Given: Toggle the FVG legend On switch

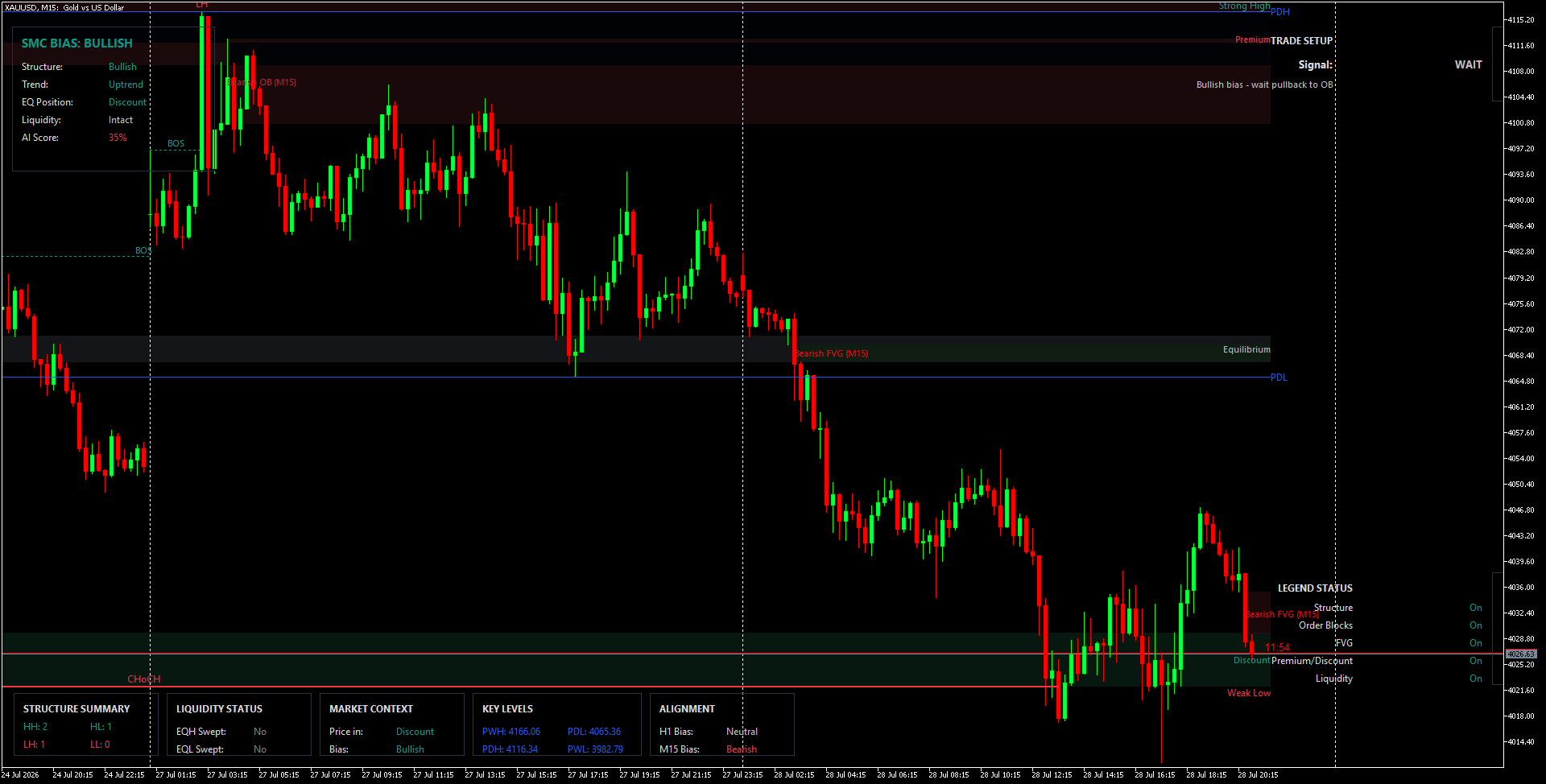Looking at the screenshot, I should [1475, 643].
